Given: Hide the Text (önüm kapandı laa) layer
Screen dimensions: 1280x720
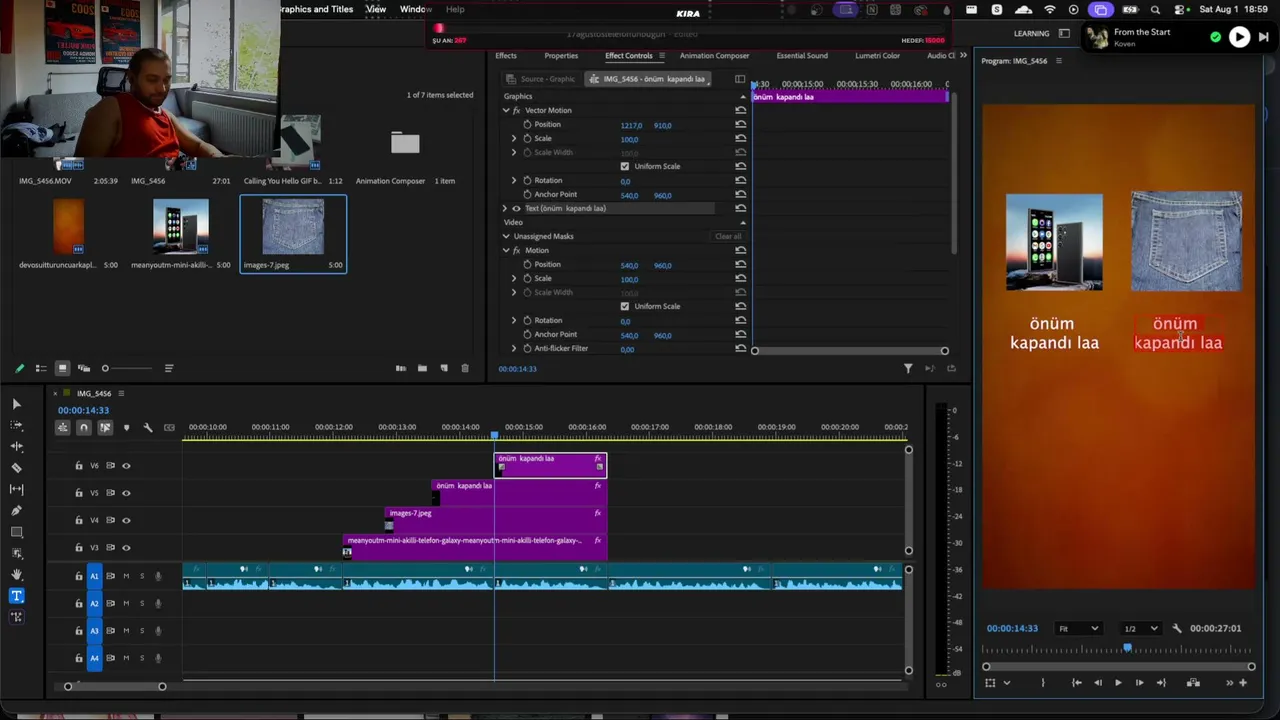Looking at the screenshot, I should (x=517, y=208).
